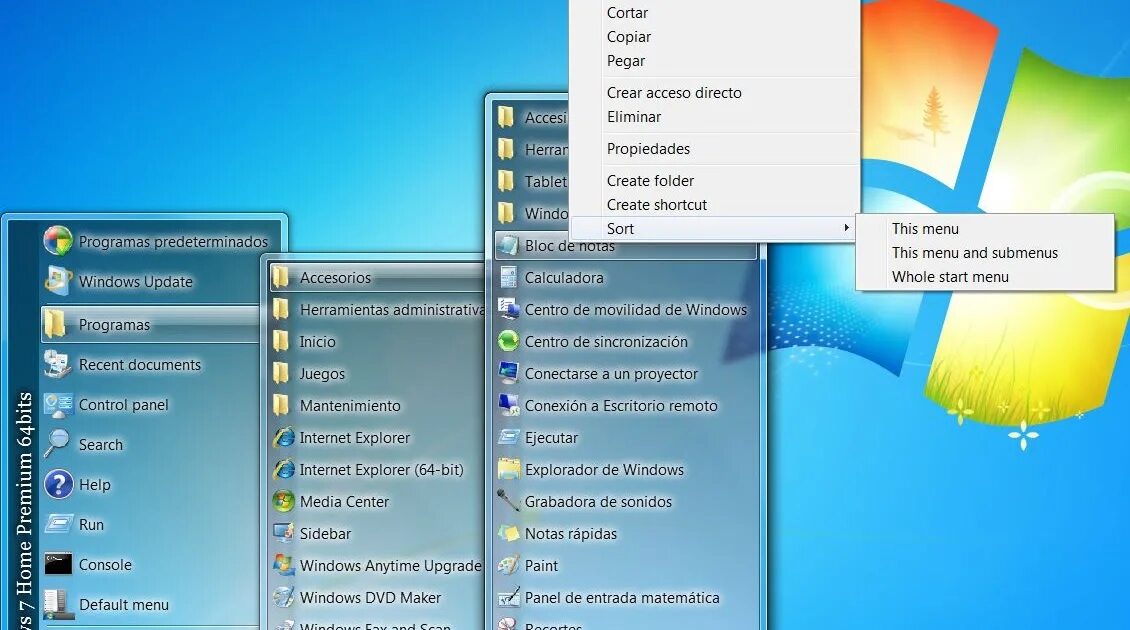The height and width of the screenshot is (630, 1130).
Task: Click the Windows Update icon
Action: [x=58, y=281]
